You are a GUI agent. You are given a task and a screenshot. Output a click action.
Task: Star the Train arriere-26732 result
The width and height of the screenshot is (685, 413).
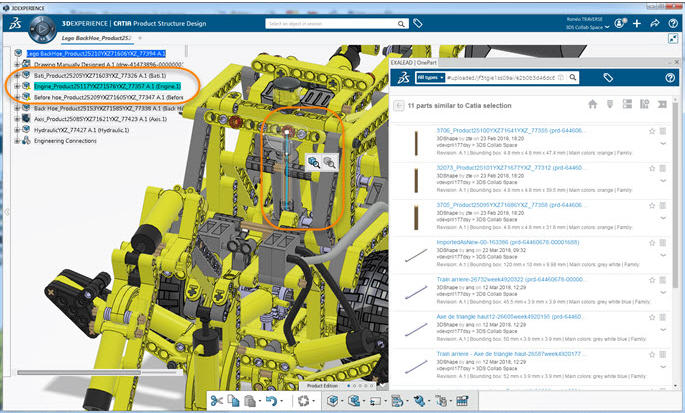[652, 280]
